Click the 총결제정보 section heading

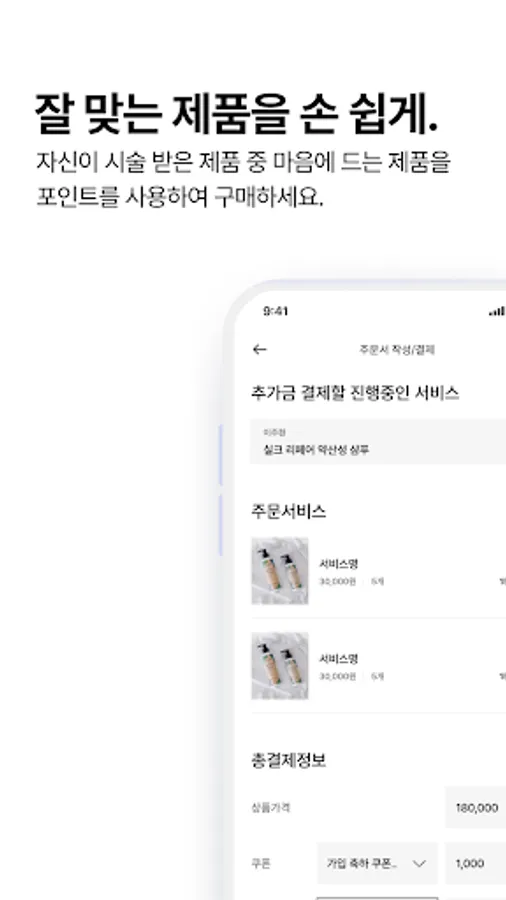pos(289,761)
